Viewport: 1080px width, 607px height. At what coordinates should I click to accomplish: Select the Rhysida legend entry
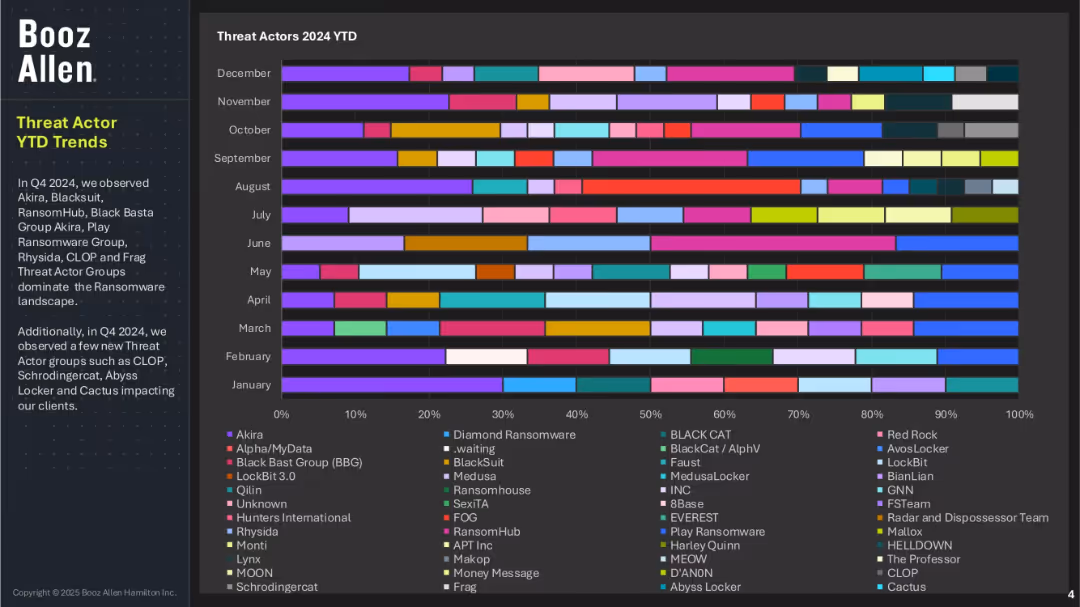click(x=252, y=531)
